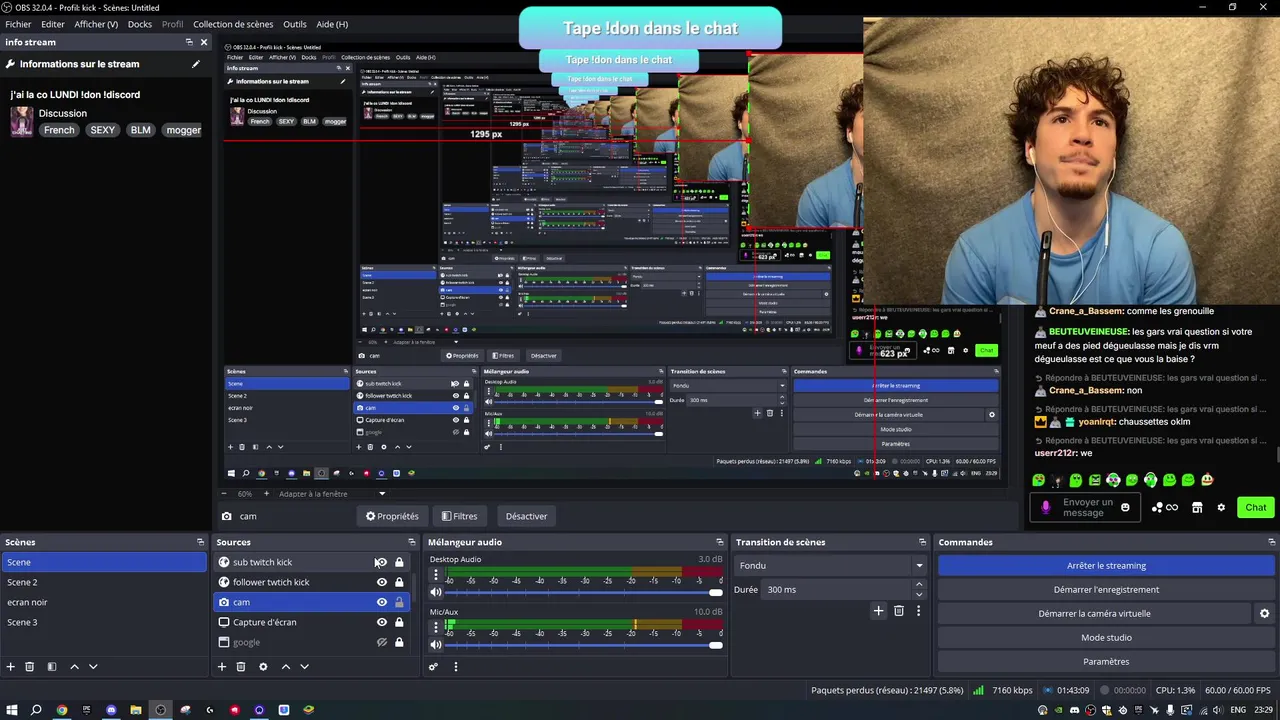The image size is (1280, 720).
Task: Toggle visibility of follower twtich kick source
Action: 381,582
